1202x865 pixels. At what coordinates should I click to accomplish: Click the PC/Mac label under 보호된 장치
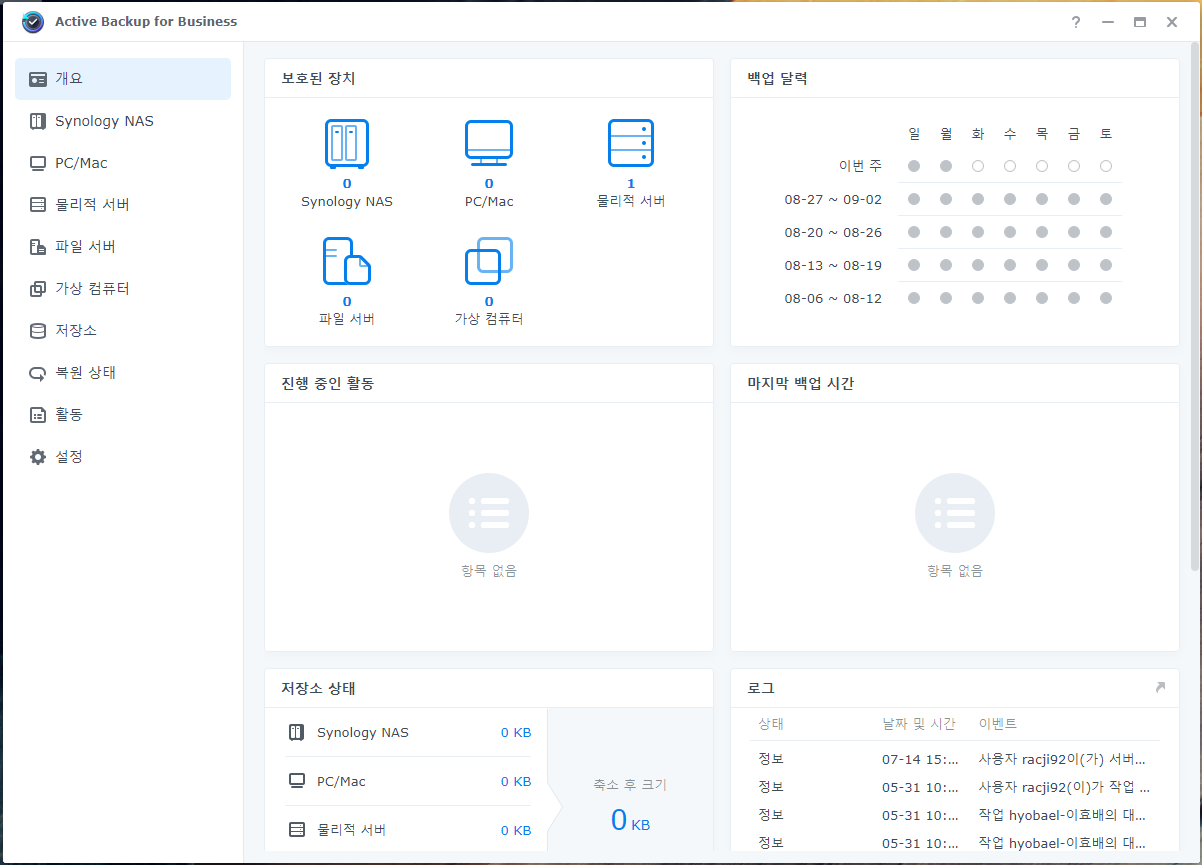pos(489,201)
